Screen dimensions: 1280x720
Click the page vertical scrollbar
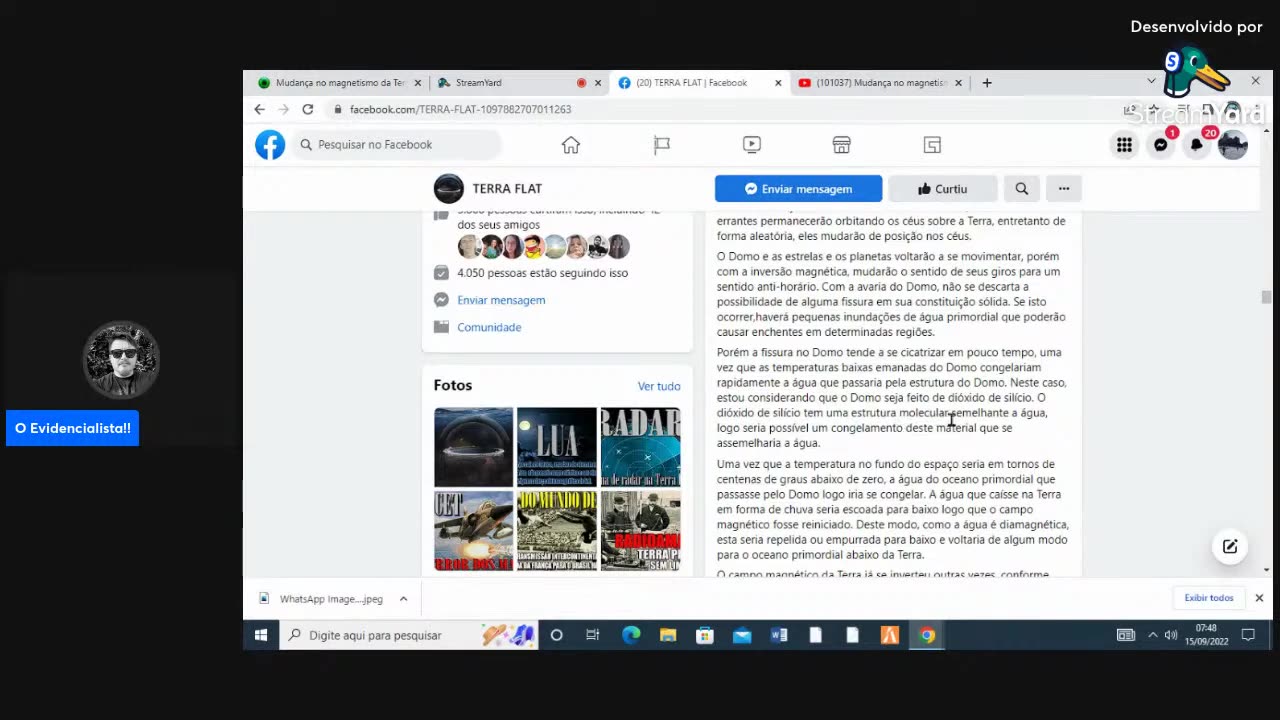click(1267, 296)
